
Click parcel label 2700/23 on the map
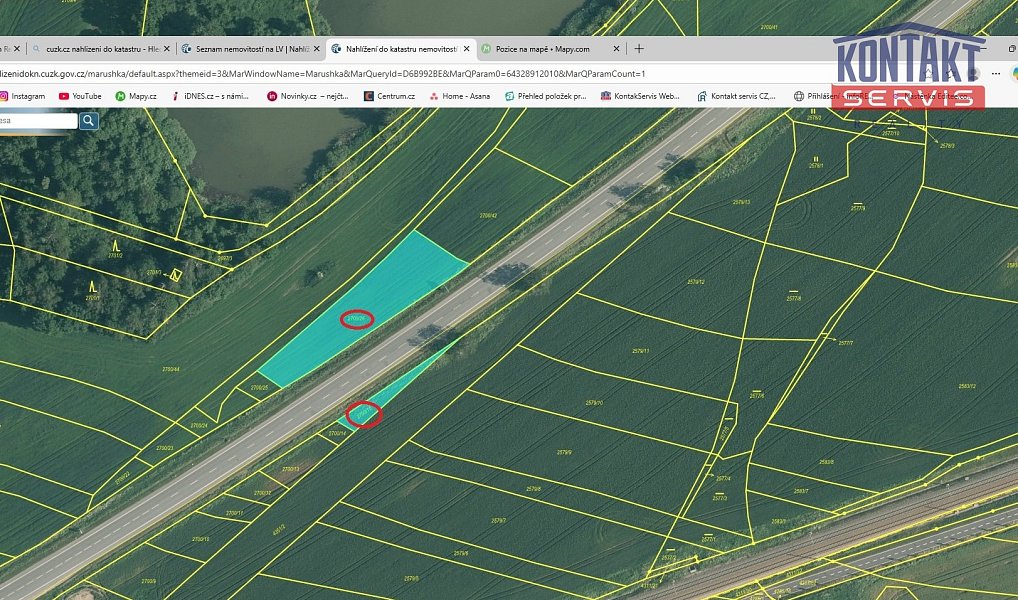(x=165, y=448)
